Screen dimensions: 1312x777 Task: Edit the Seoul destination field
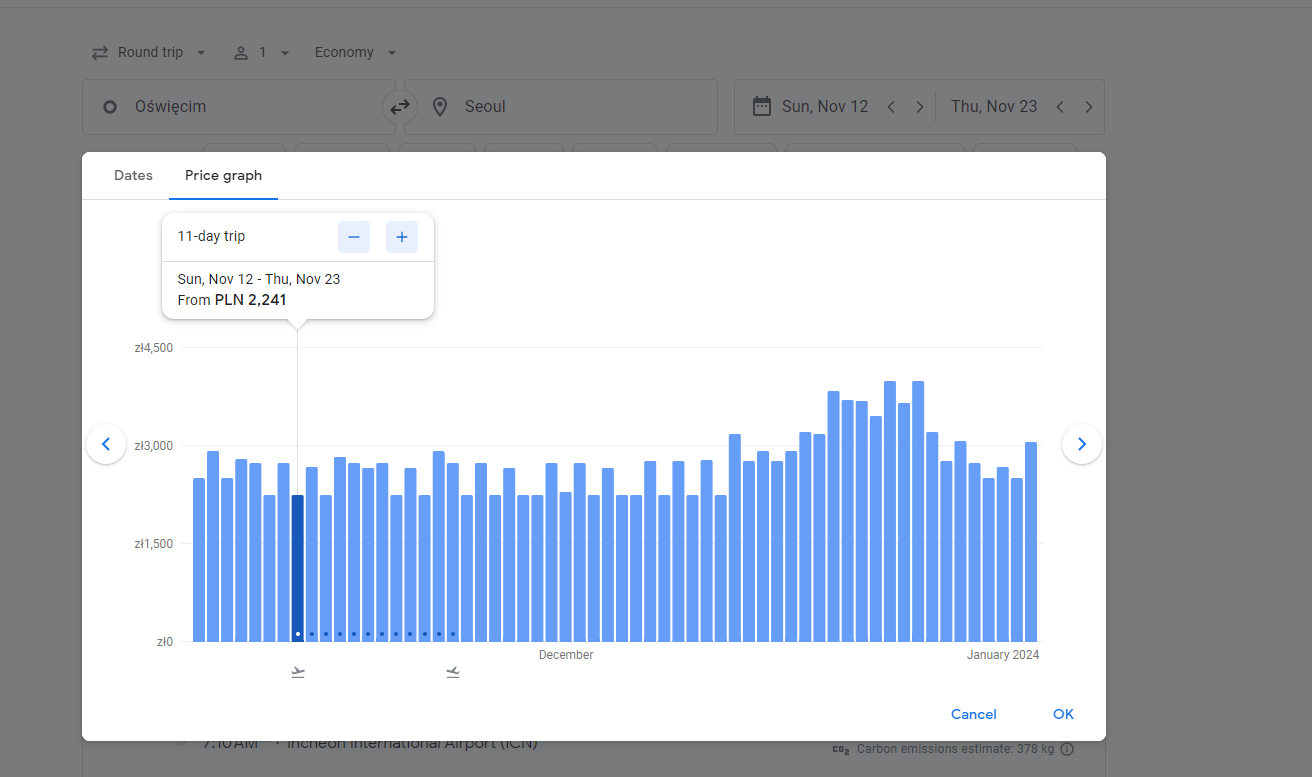[561, 107]
